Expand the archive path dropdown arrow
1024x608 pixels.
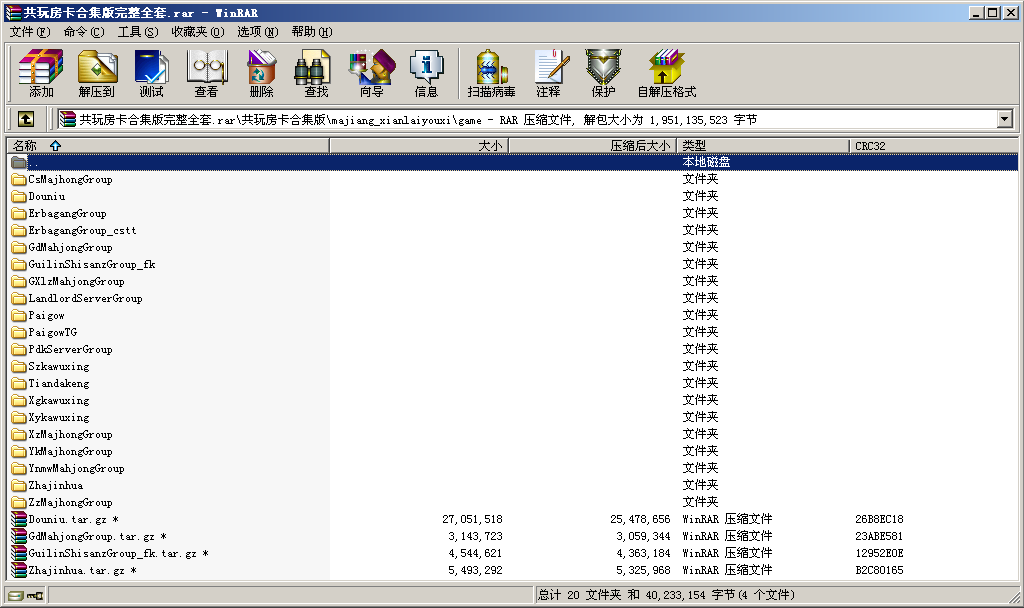[x=1004, y=119]
